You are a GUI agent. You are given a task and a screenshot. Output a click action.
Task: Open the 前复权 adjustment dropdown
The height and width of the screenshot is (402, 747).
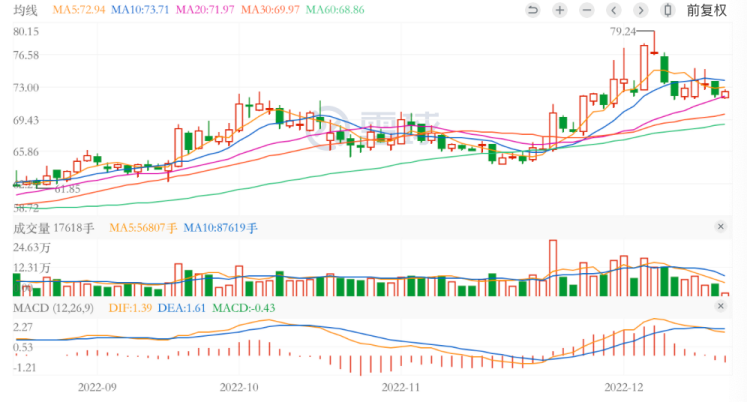click(x=706, y=10)
